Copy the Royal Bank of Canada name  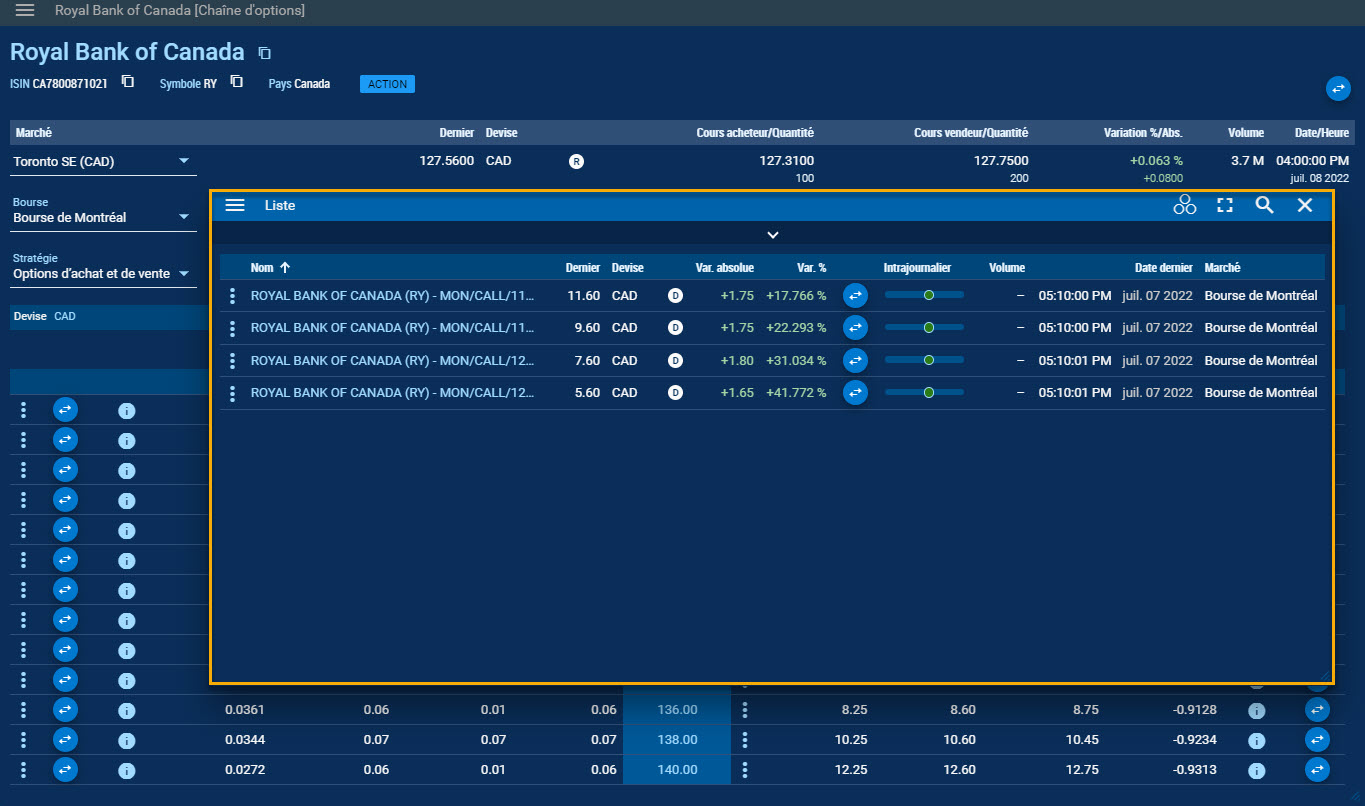(x=264, y=53)
